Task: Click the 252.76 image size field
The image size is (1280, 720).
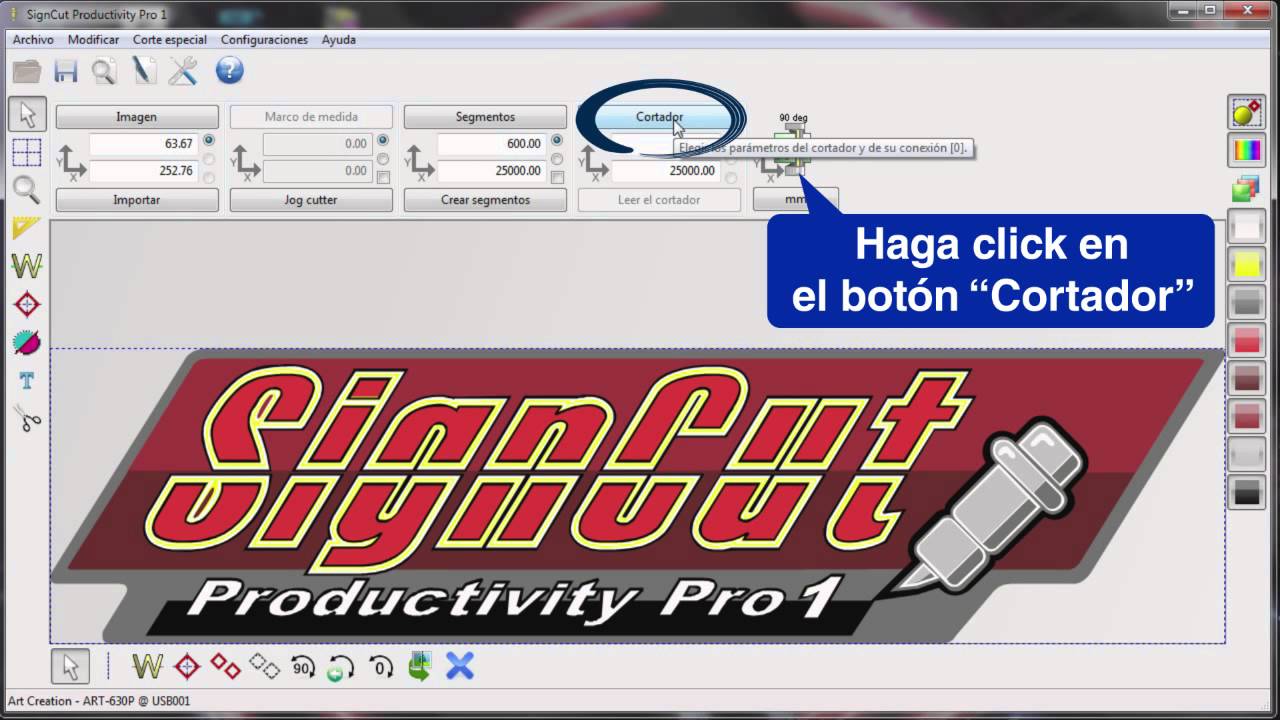Action: pos(144,171)
